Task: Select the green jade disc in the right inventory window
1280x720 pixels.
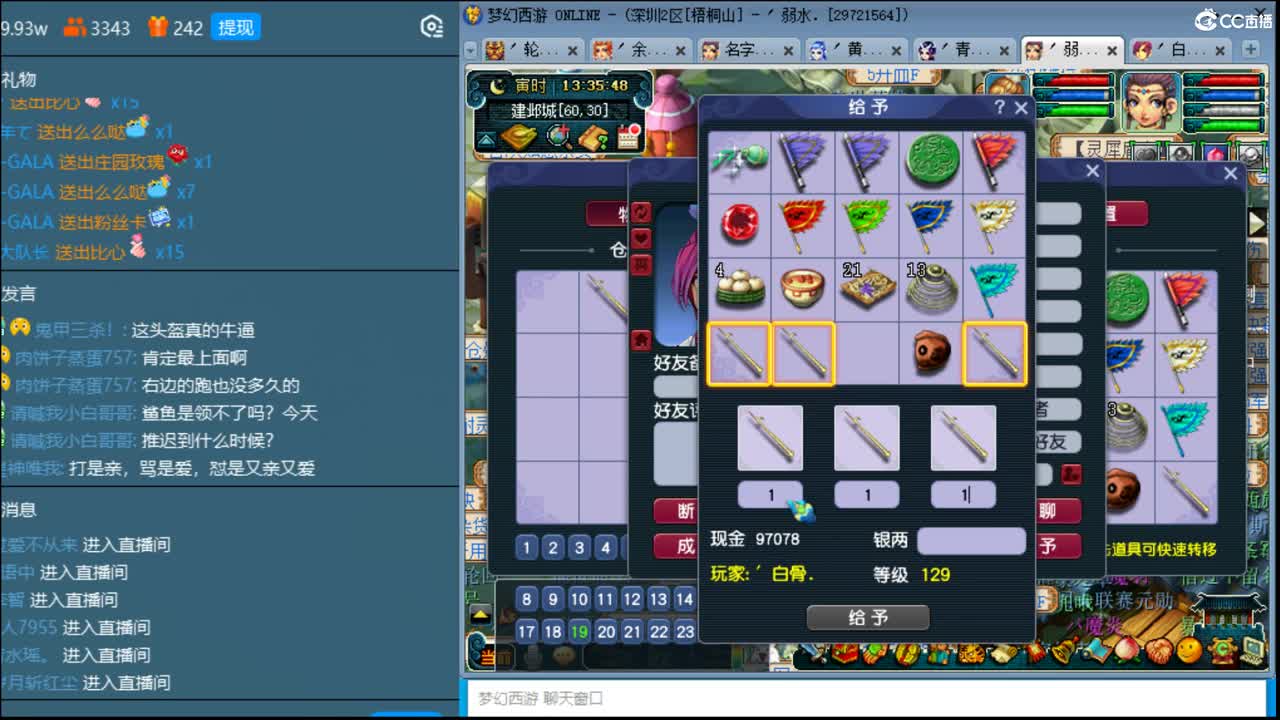Action: [1128, 300]
